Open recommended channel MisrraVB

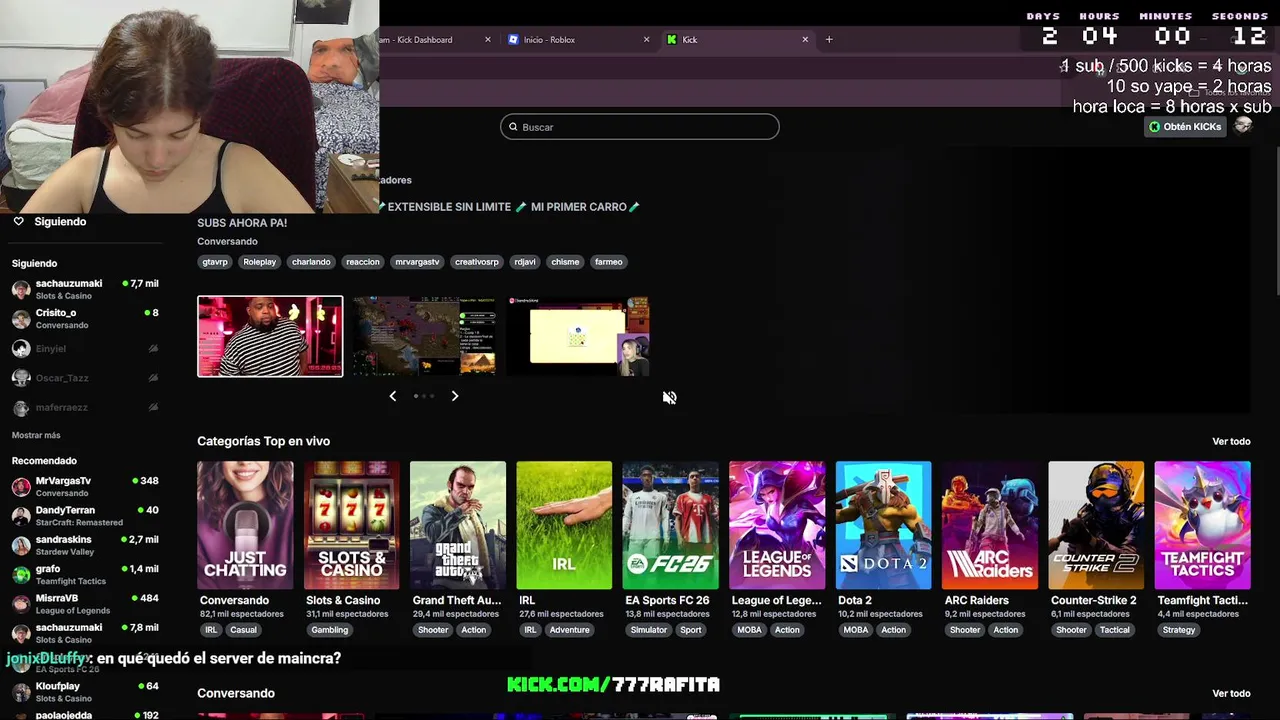pos(85,604)
